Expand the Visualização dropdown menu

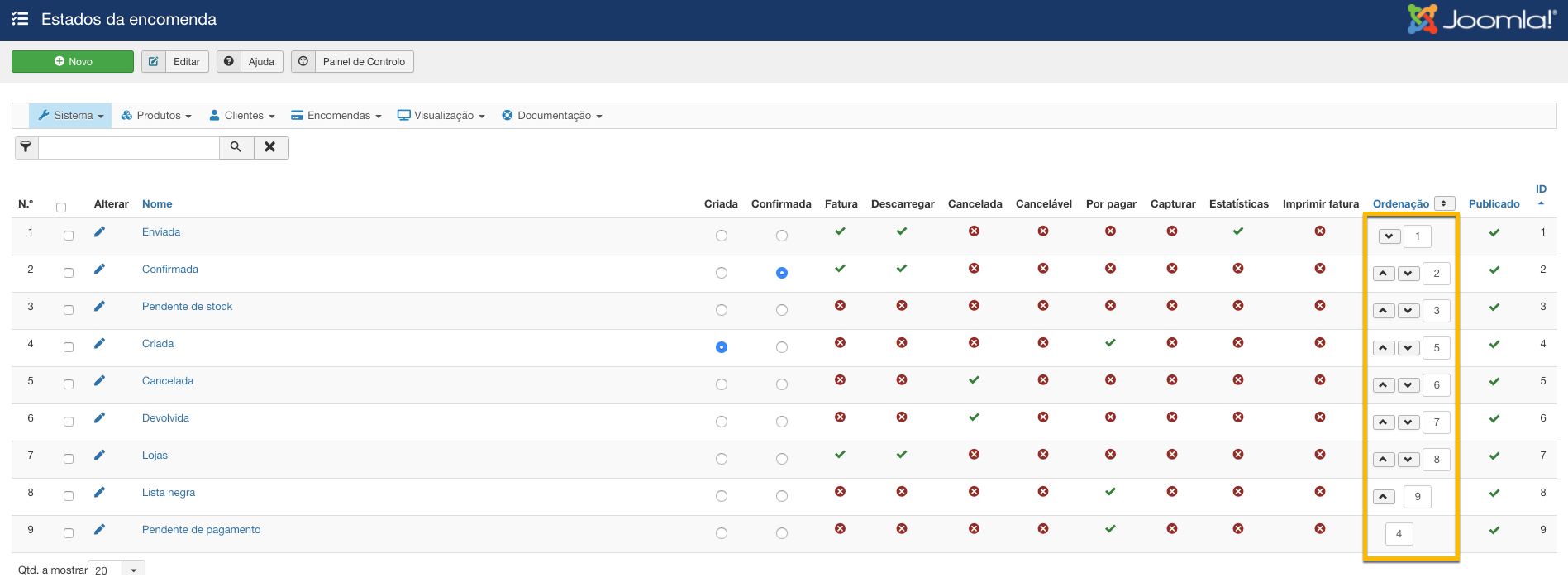(441, 116)
